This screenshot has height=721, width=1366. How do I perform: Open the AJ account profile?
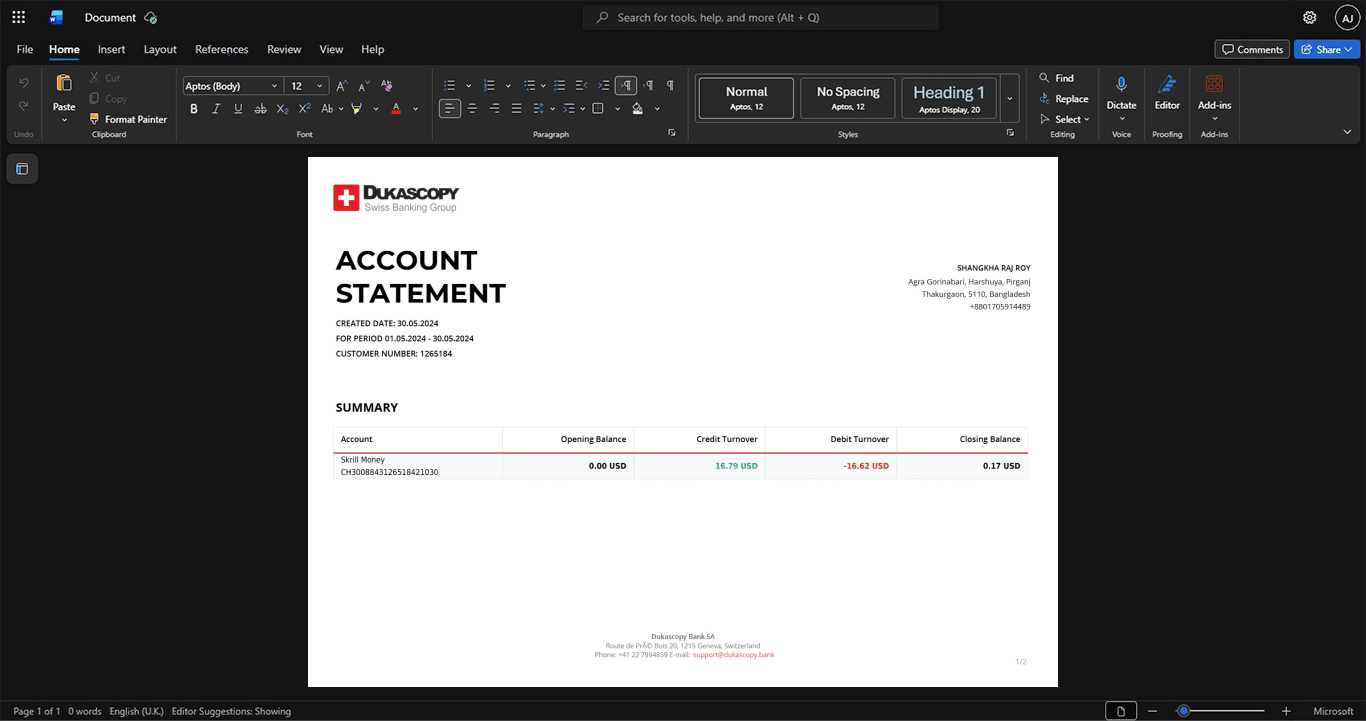pyautogui.click(x=1347, y=17)
